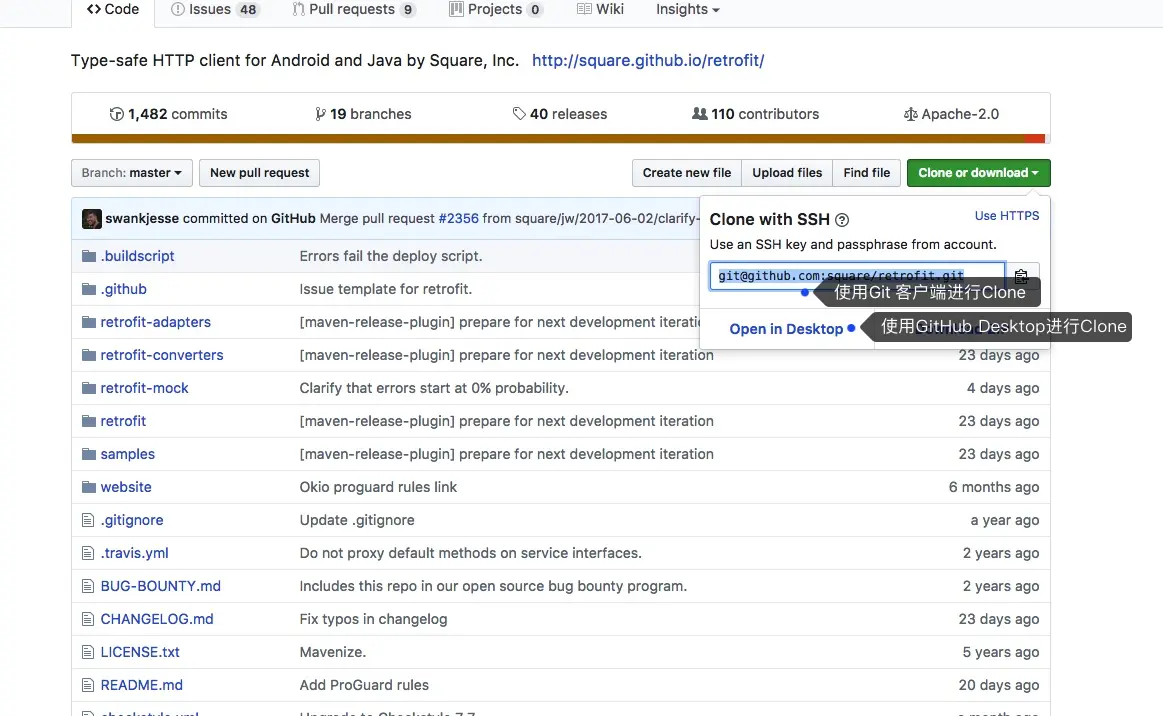Open the README.md file
Screen dimensions: 1163x716
[142, 686]
